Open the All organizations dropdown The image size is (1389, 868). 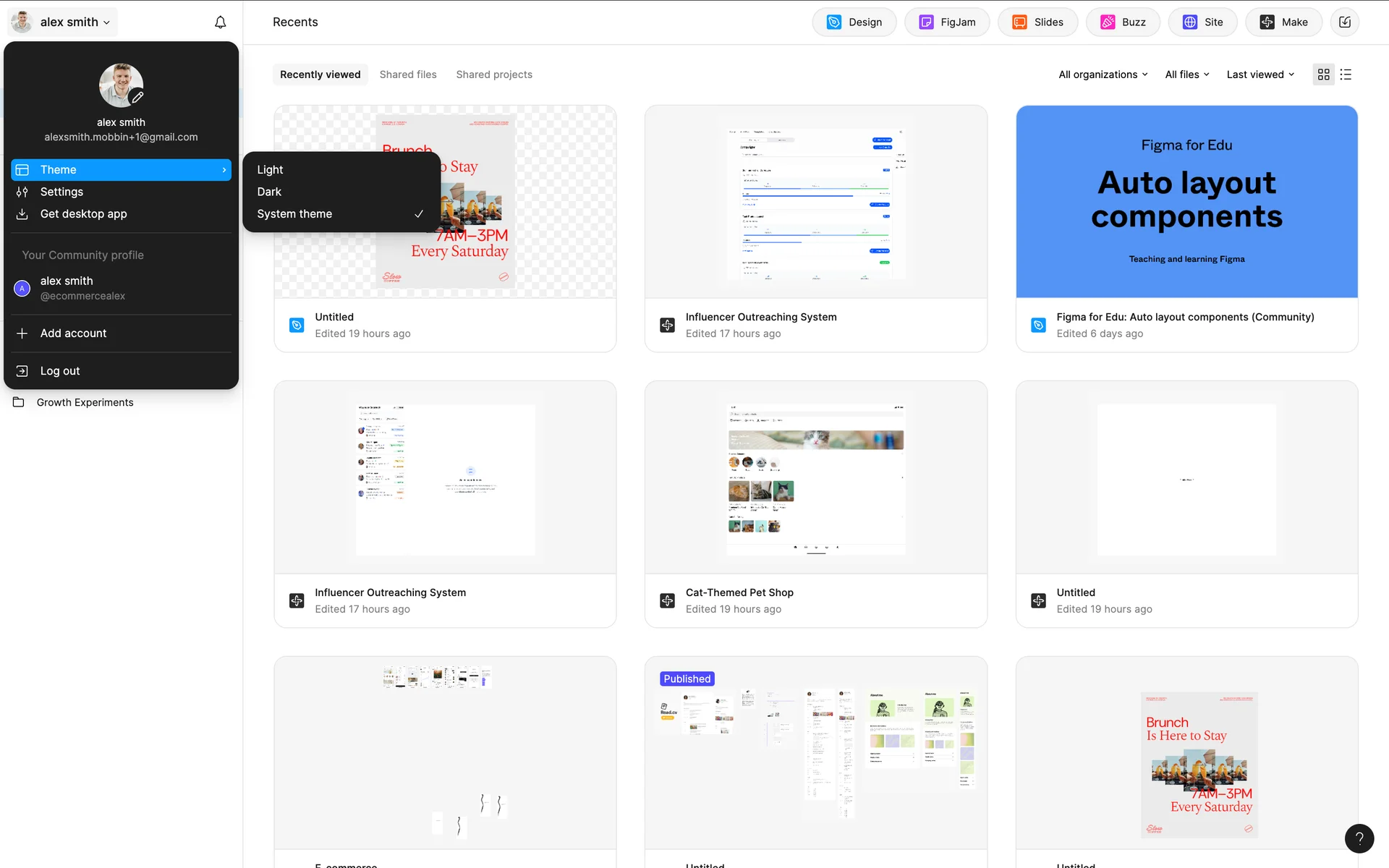click(1103, 75)
